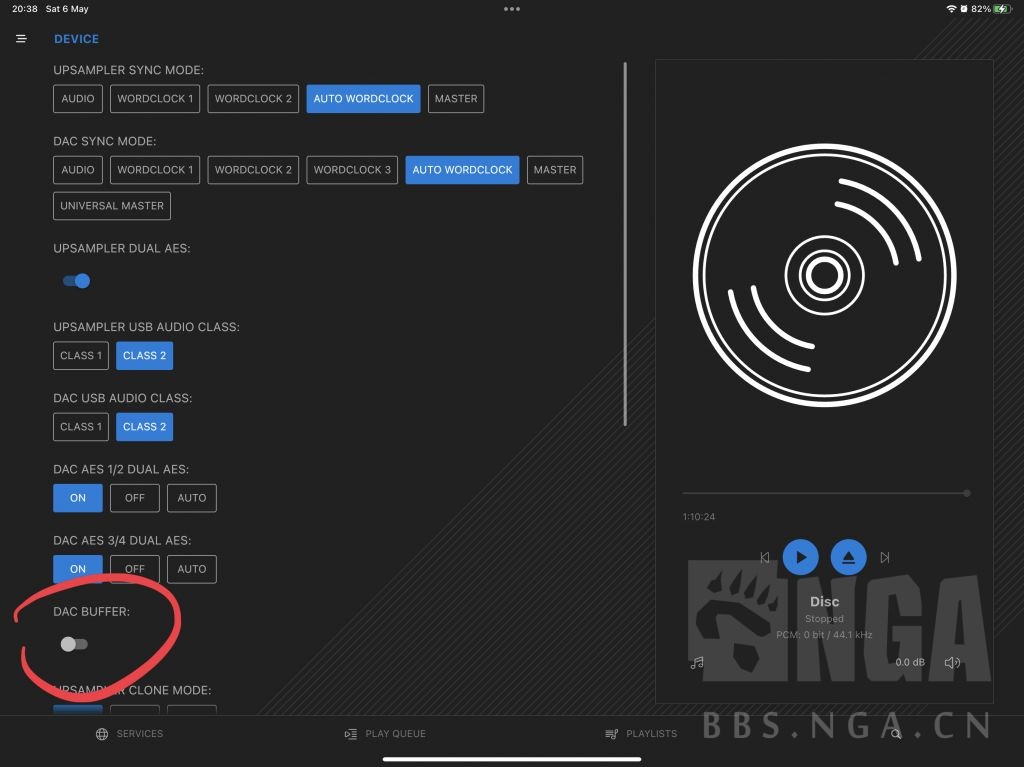
Task: Jump back to the previous track
Action: [765, 557]
